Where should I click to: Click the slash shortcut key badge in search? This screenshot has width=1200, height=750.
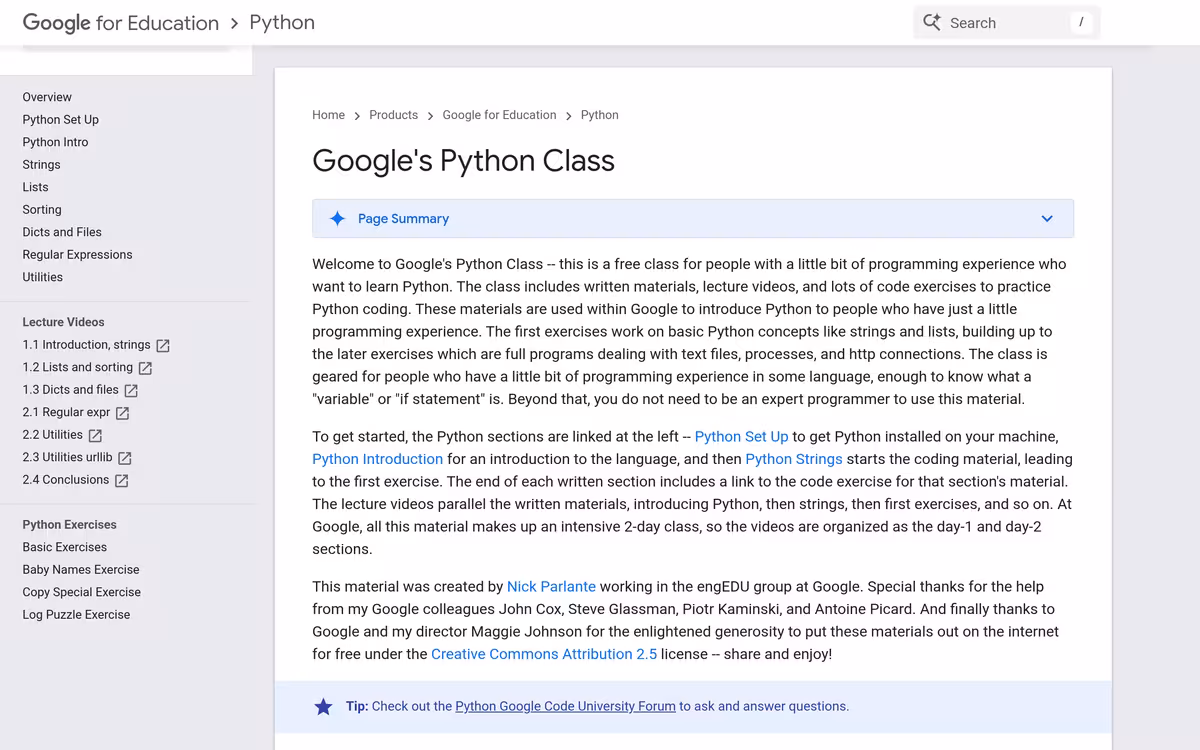click(1081, 22)
